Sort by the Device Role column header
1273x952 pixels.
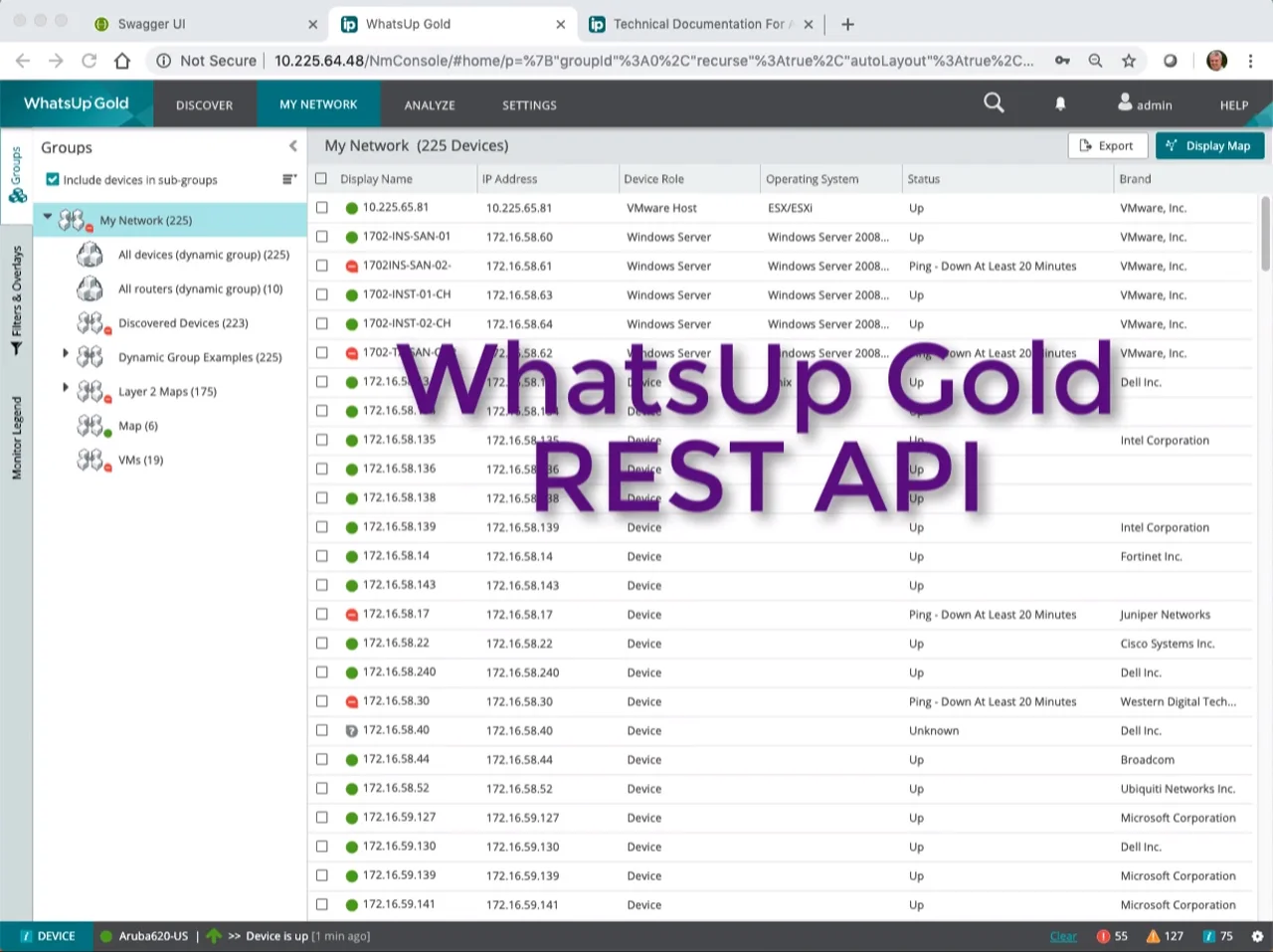[x=653, y=179]
